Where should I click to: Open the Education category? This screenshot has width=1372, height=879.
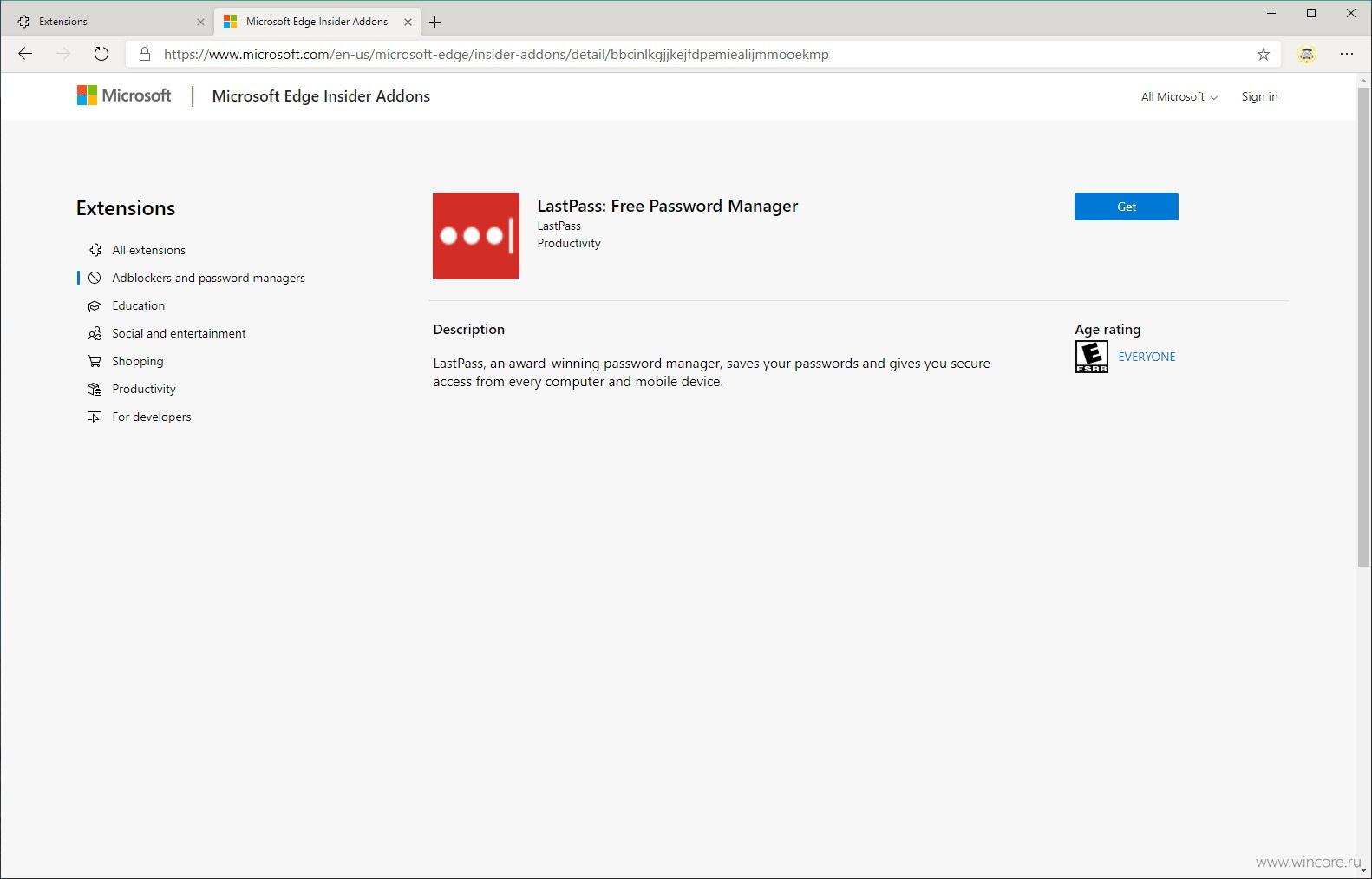(138, 305)
